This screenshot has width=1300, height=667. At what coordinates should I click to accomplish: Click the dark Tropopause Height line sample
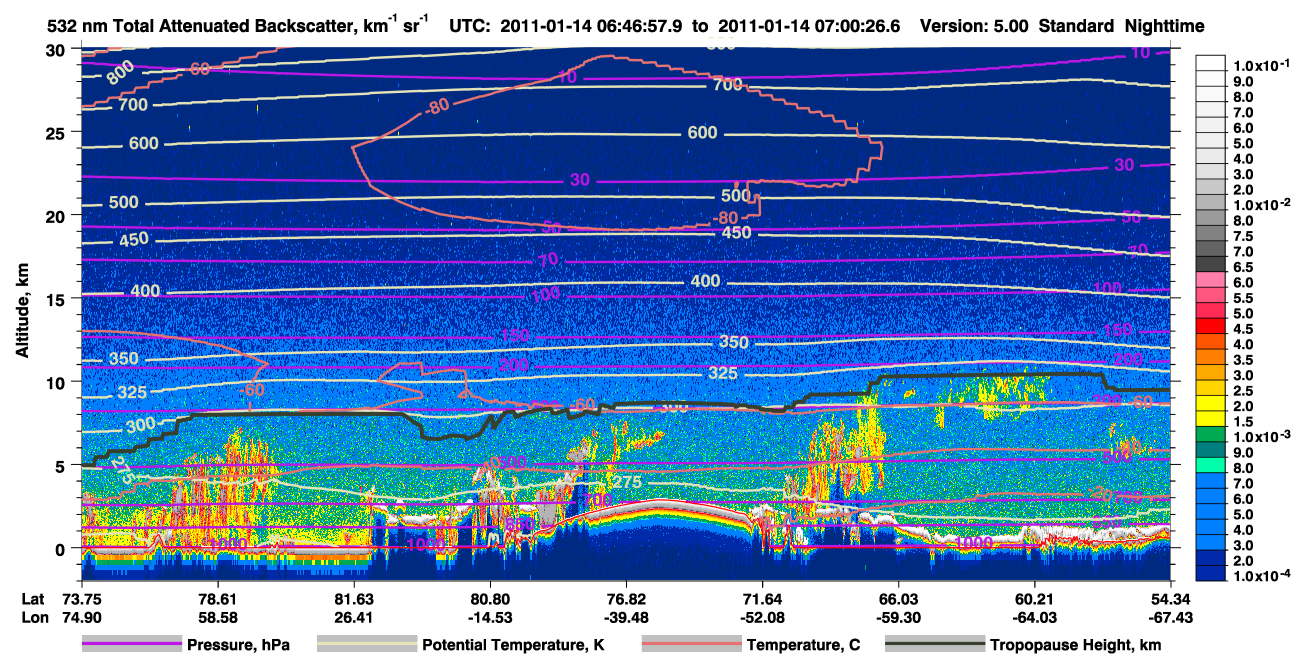click(x=935, y=645)
